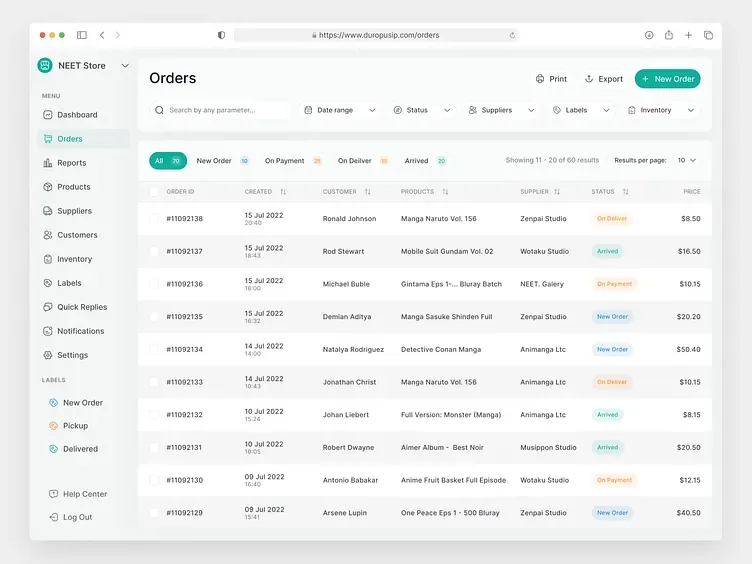Image resolution: width=752 pixels, height=564 pixels.
Task: Check the box for order #11092132
Action: coord(153,415)
